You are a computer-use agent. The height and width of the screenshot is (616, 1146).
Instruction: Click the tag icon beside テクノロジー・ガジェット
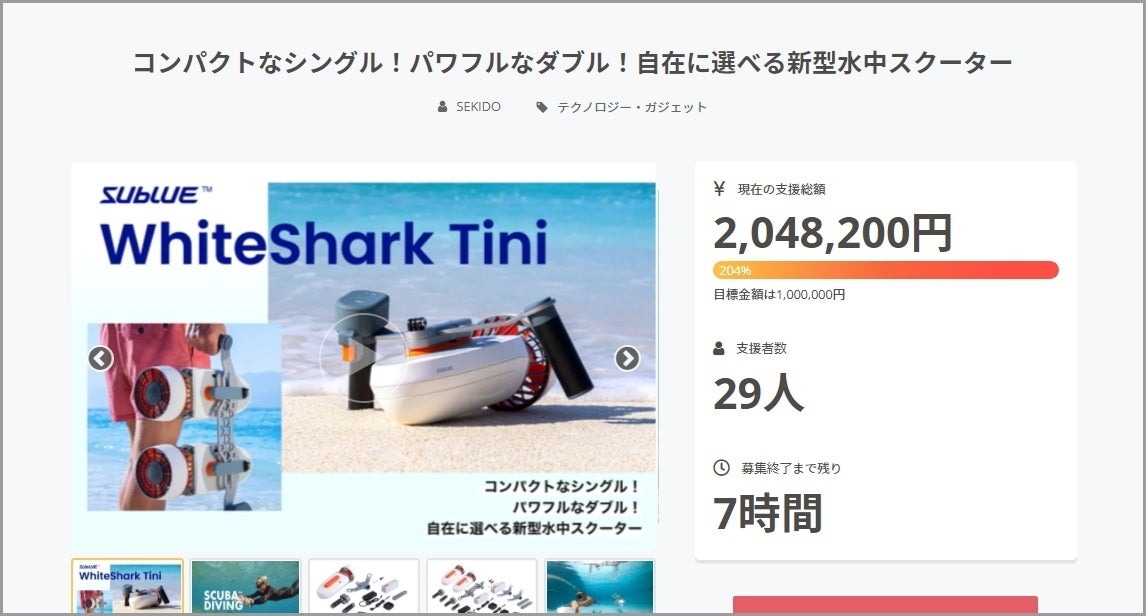pos(542,107)
